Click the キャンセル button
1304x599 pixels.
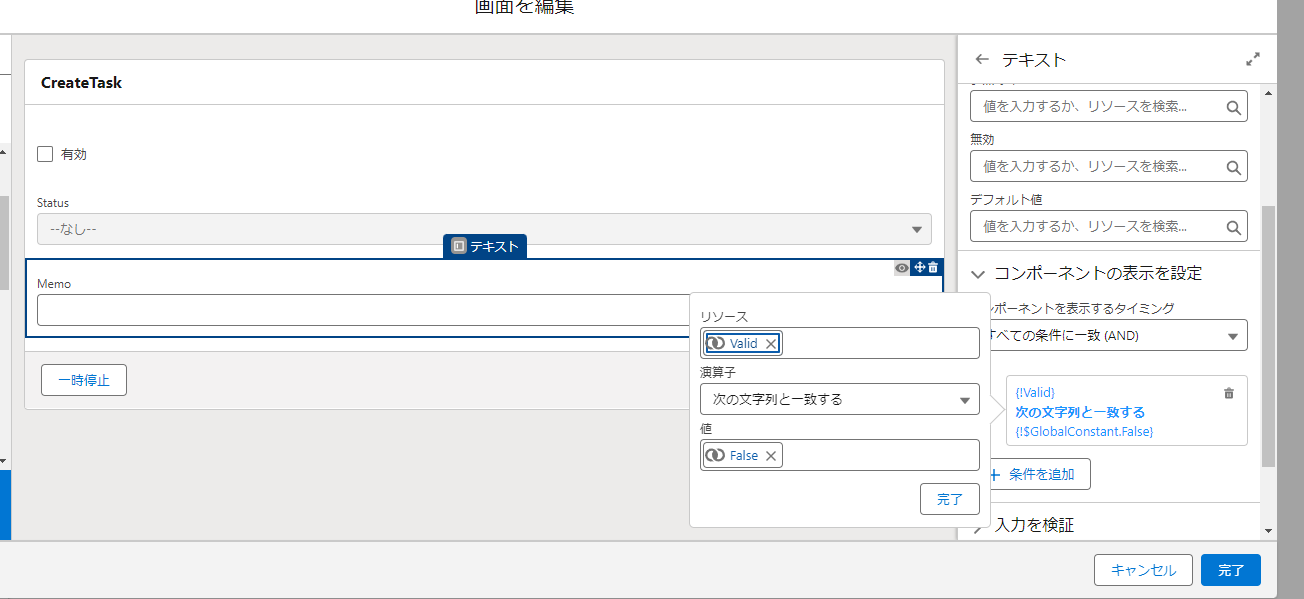(1143, 570)
